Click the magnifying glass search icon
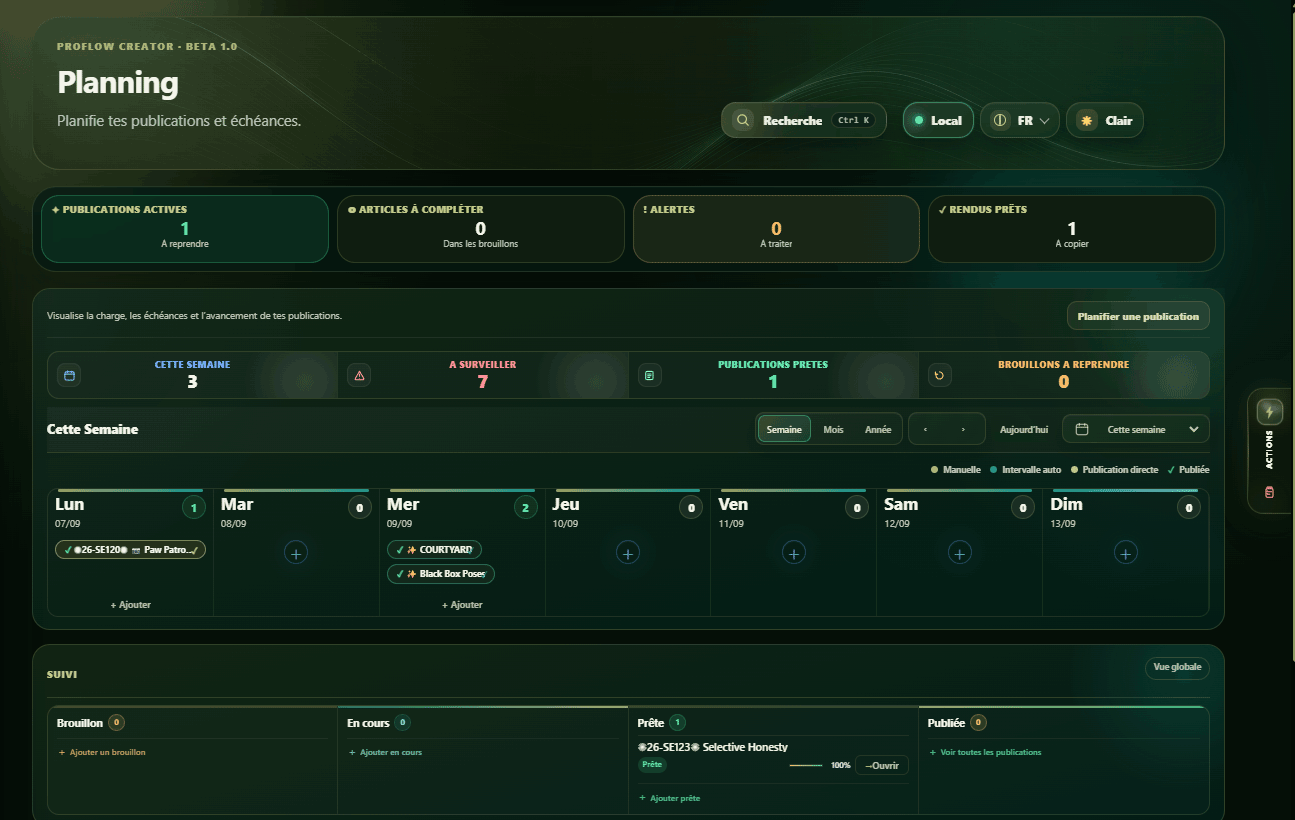The width and height of the screenshot is (1295, 820). click(743, 120)
